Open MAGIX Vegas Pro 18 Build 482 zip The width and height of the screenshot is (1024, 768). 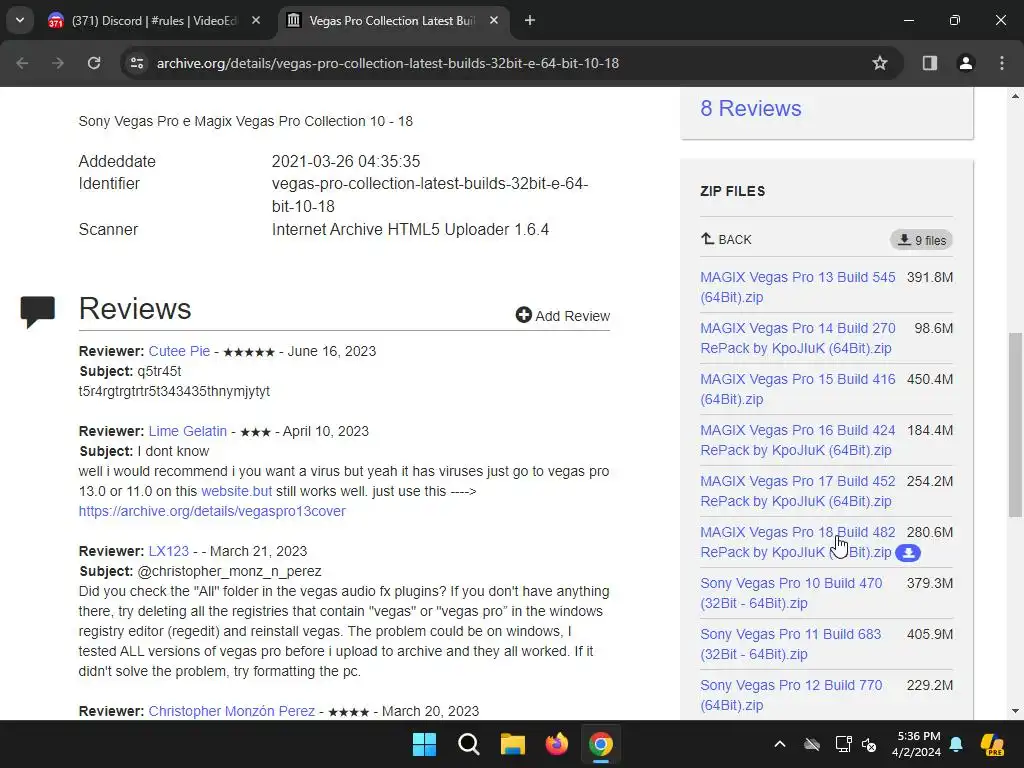coord(797,541)
